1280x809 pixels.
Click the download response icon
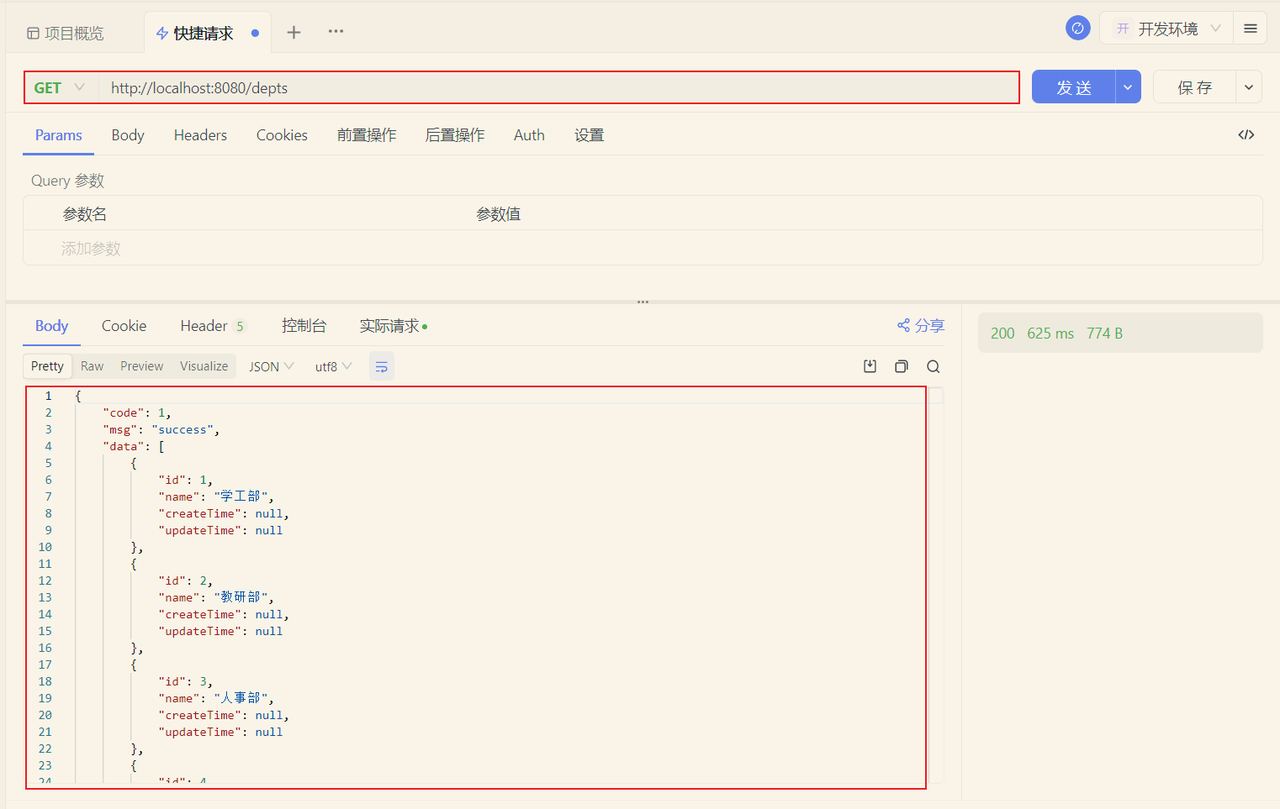pyautogui.click(x=870, y=366)
